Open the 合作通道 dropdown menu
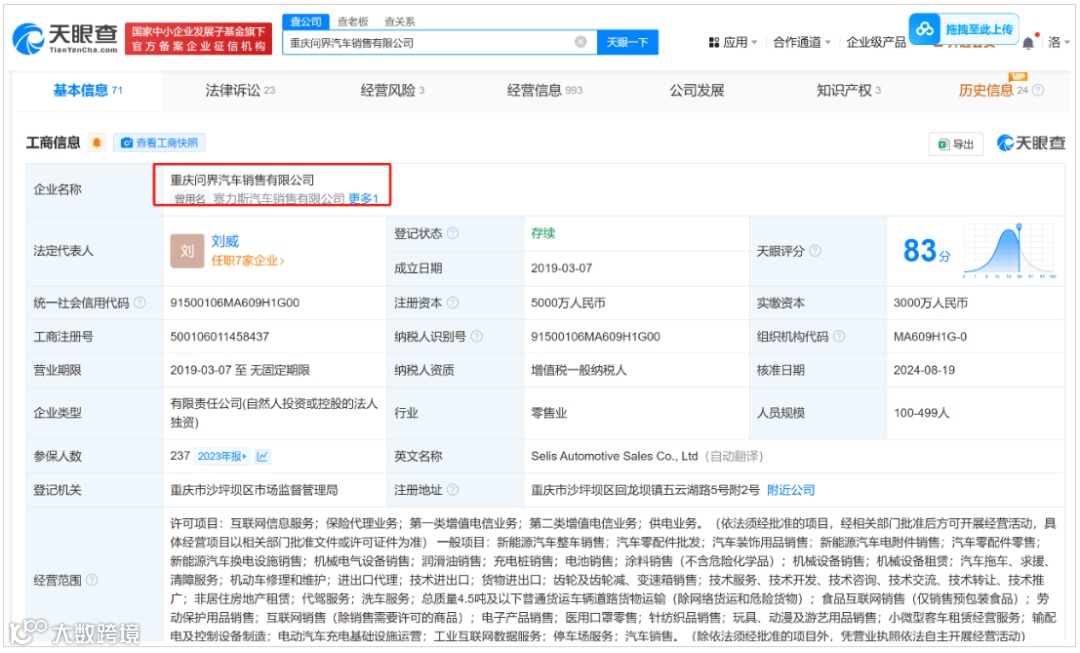Viewport: 1080px width, 653px height. pyautogui.click(x=802, y=42)
